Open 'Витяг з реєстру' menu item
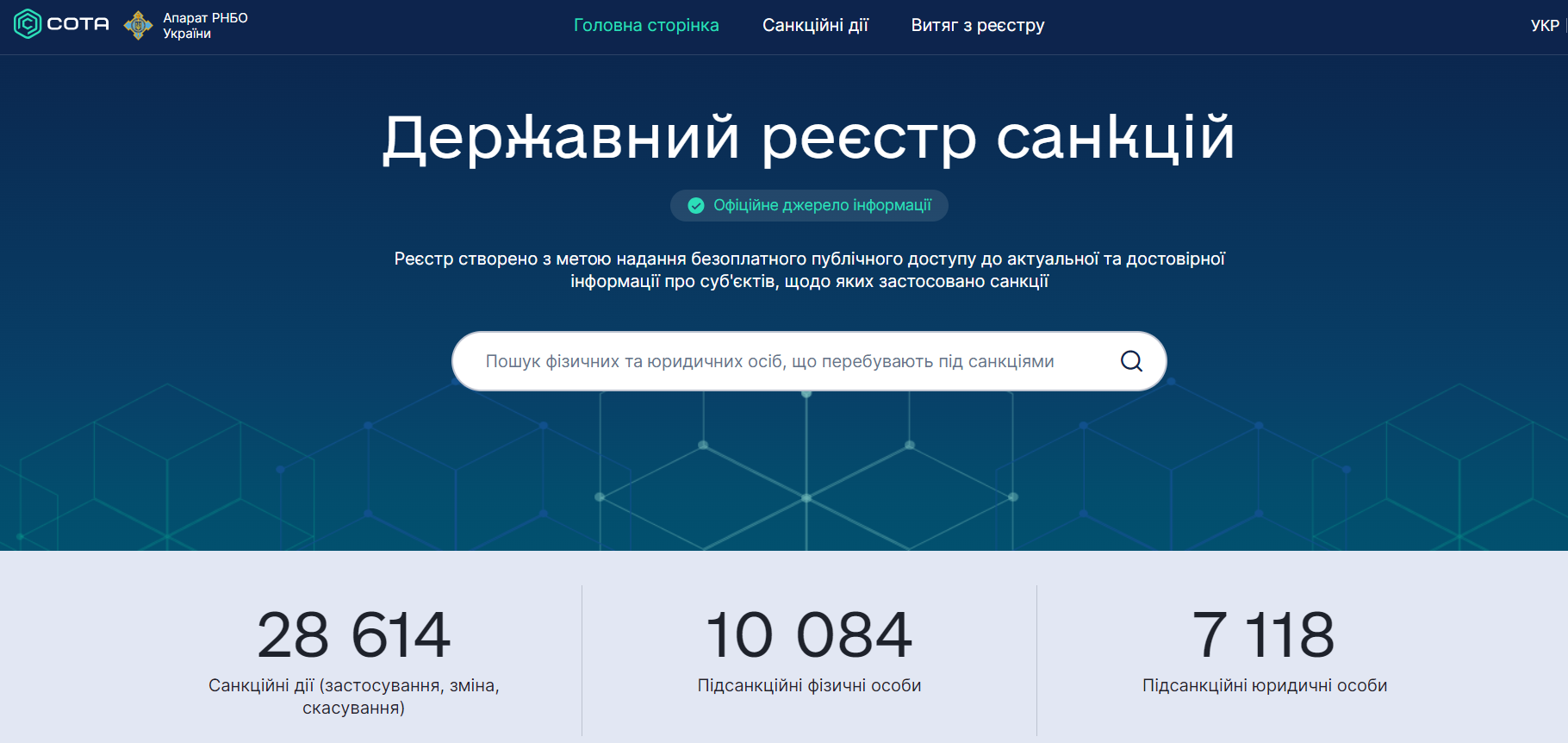 977,26
